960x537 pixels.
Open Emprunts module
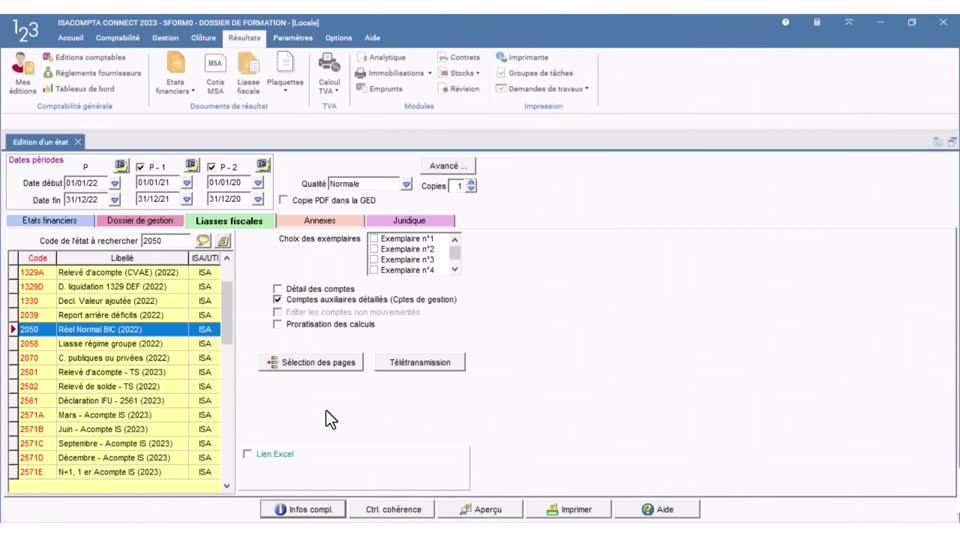[x=379, y=89]
